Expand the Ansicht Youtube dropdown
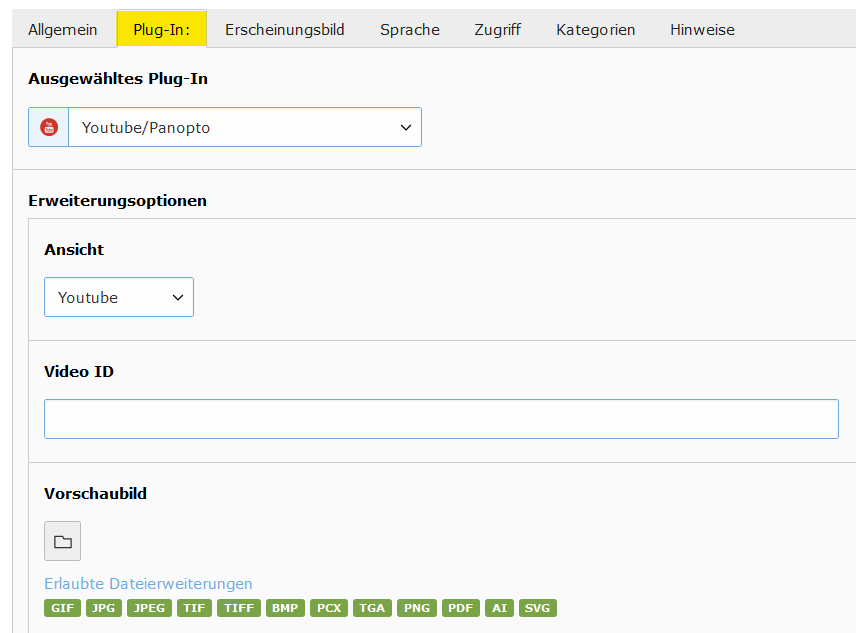Screen dimensions: 856x633 (119, 297)
